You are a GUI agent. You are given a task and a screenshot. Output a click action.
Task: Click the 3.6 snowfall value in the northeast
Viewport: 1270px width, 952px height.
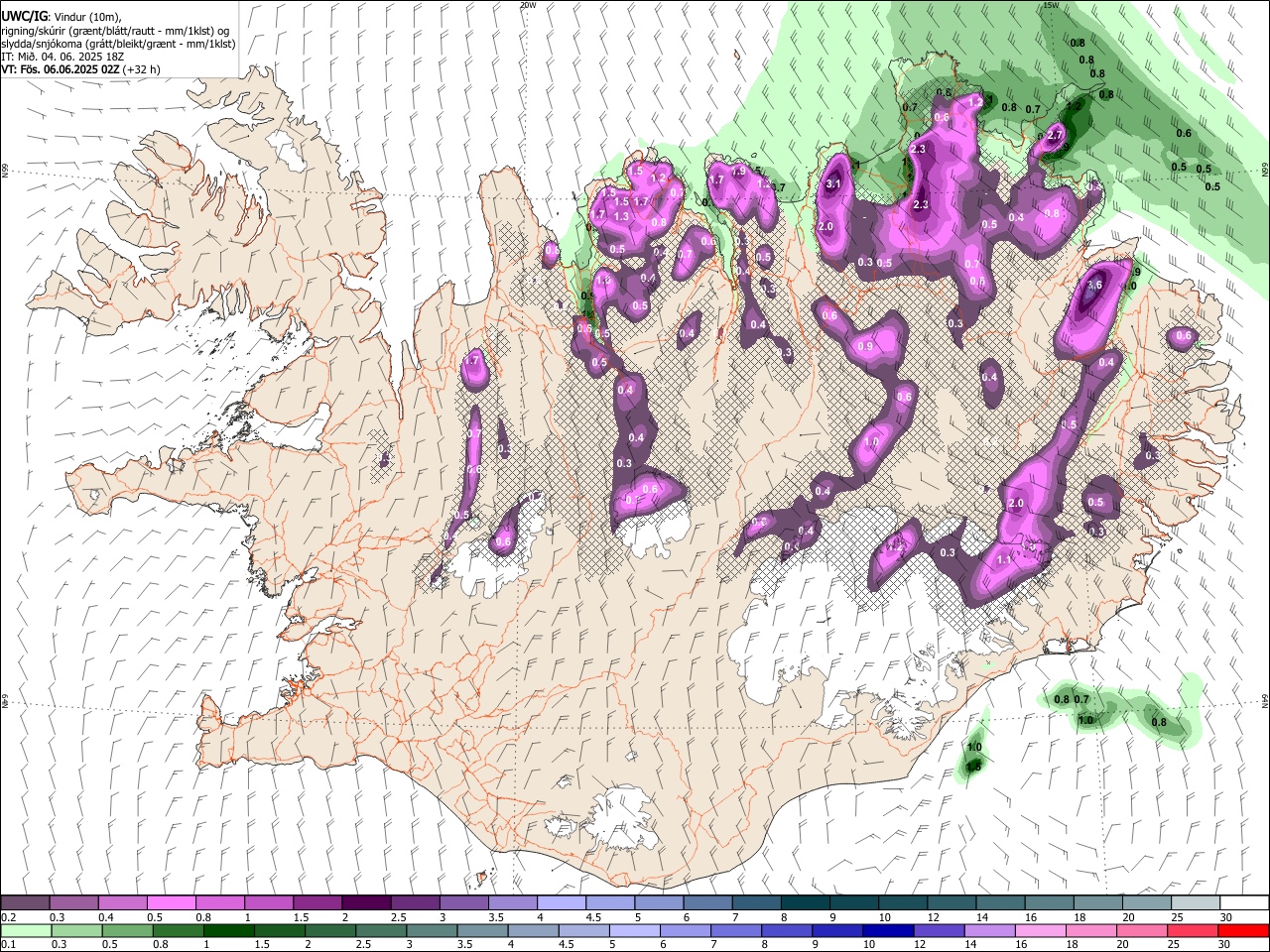1094,285
